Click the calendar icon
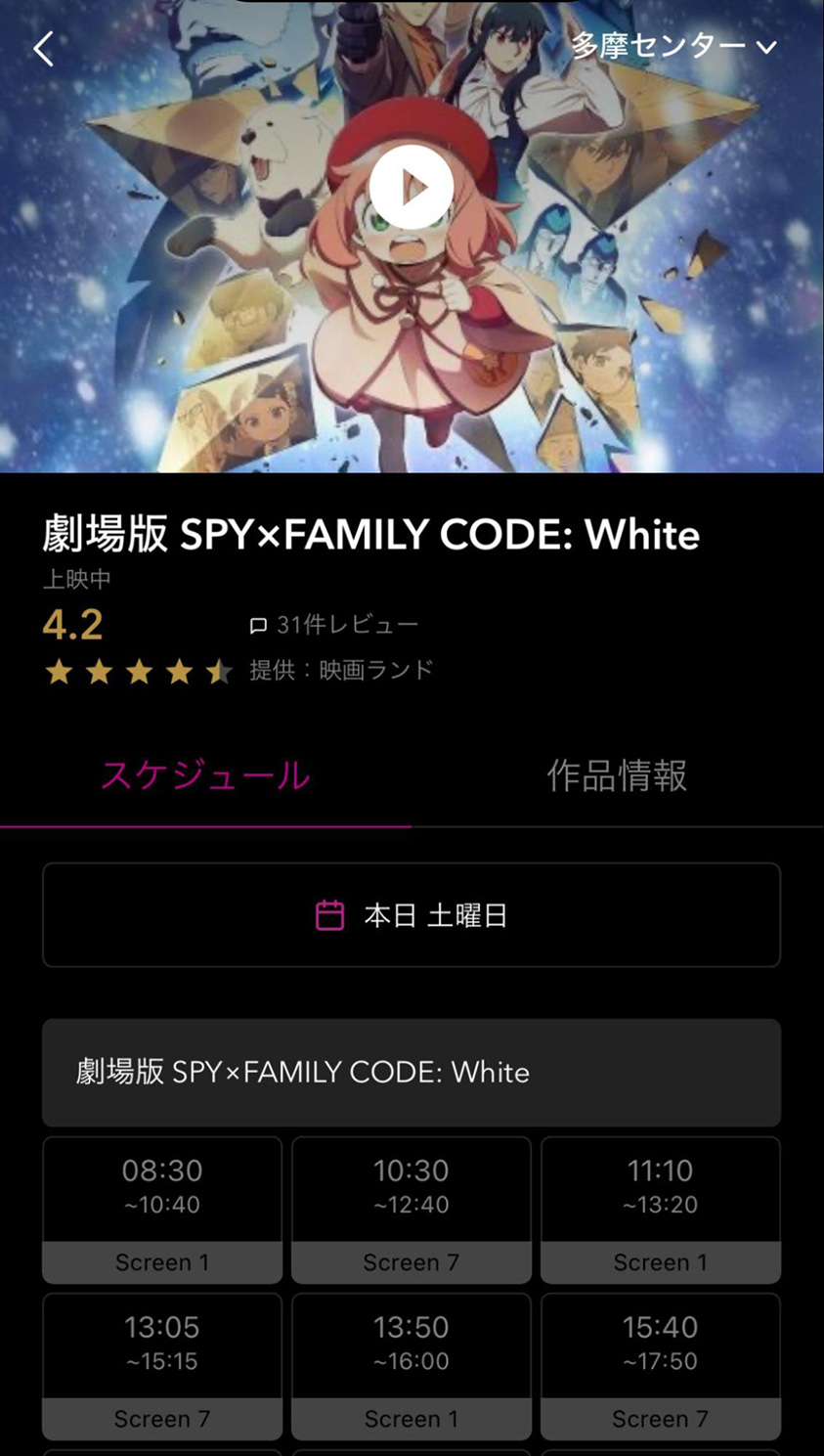Screen dimensions: 824x1456 pos(329,915)
